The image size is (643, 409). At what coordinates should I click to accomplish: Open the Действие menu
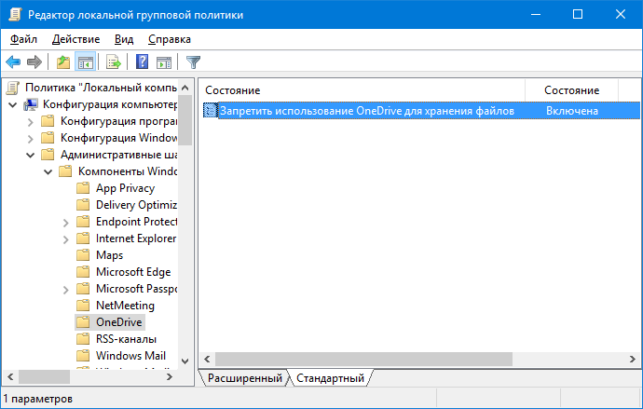pos(76,39)
